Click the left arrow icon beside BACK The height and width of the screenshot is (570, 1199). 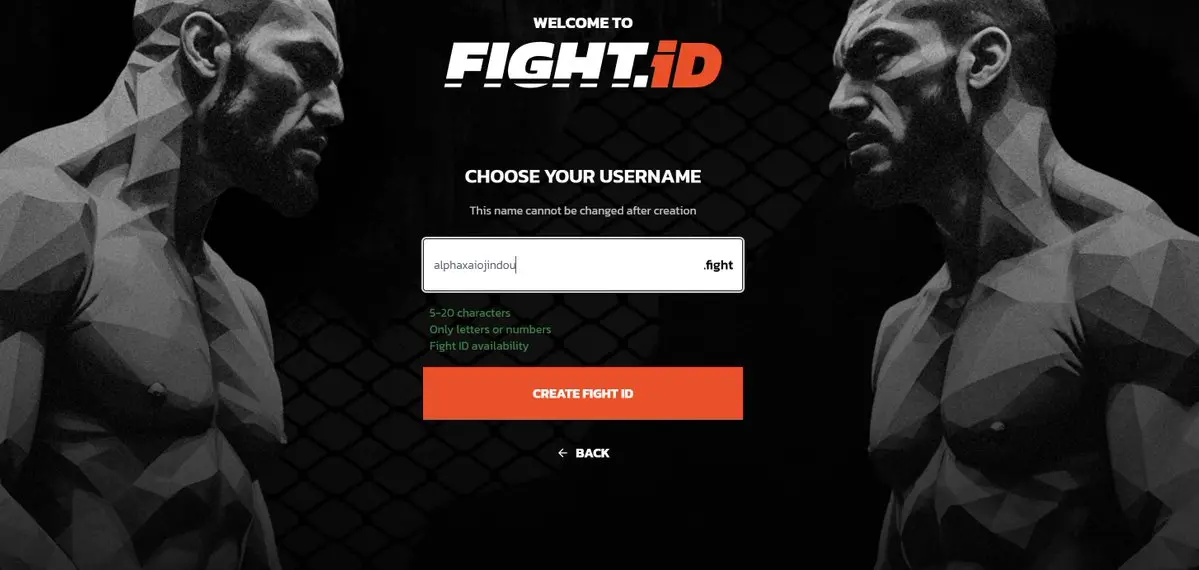562,453
